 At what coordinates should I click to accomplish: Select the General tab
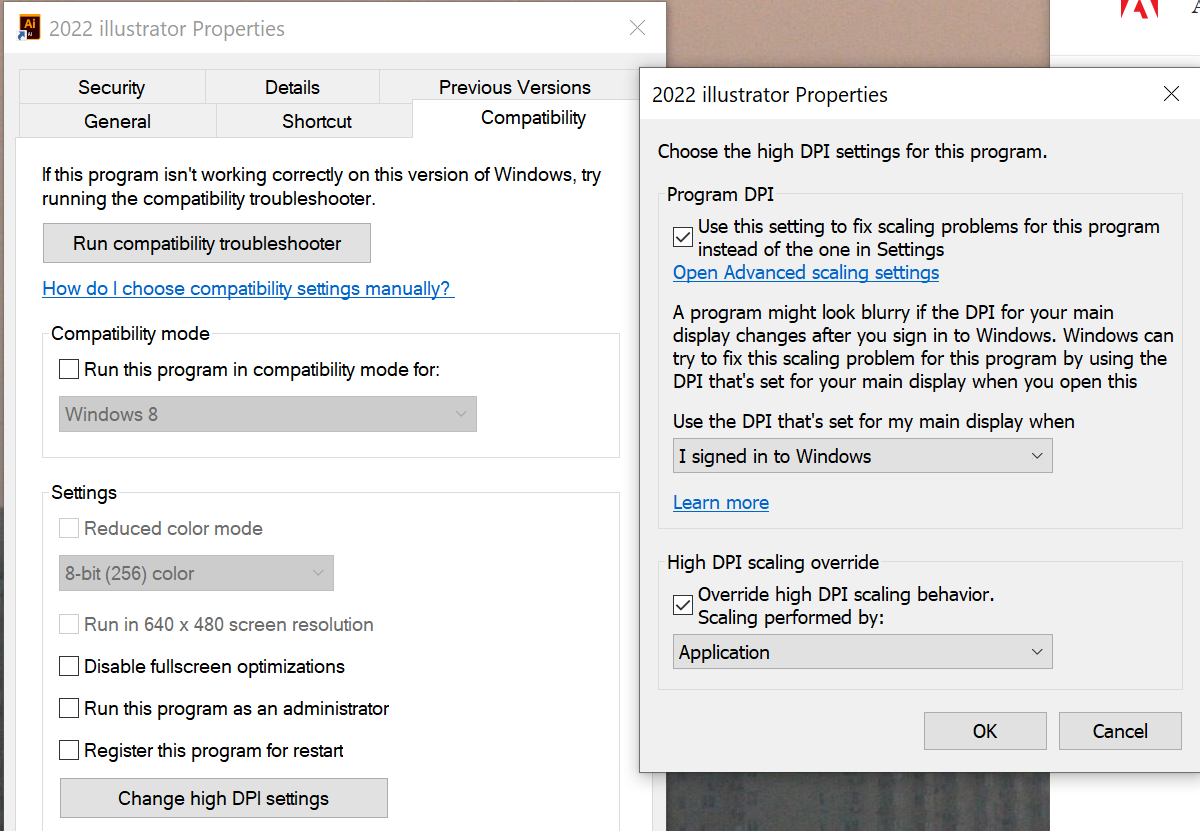pyautogui.click(x=117, y=120)
